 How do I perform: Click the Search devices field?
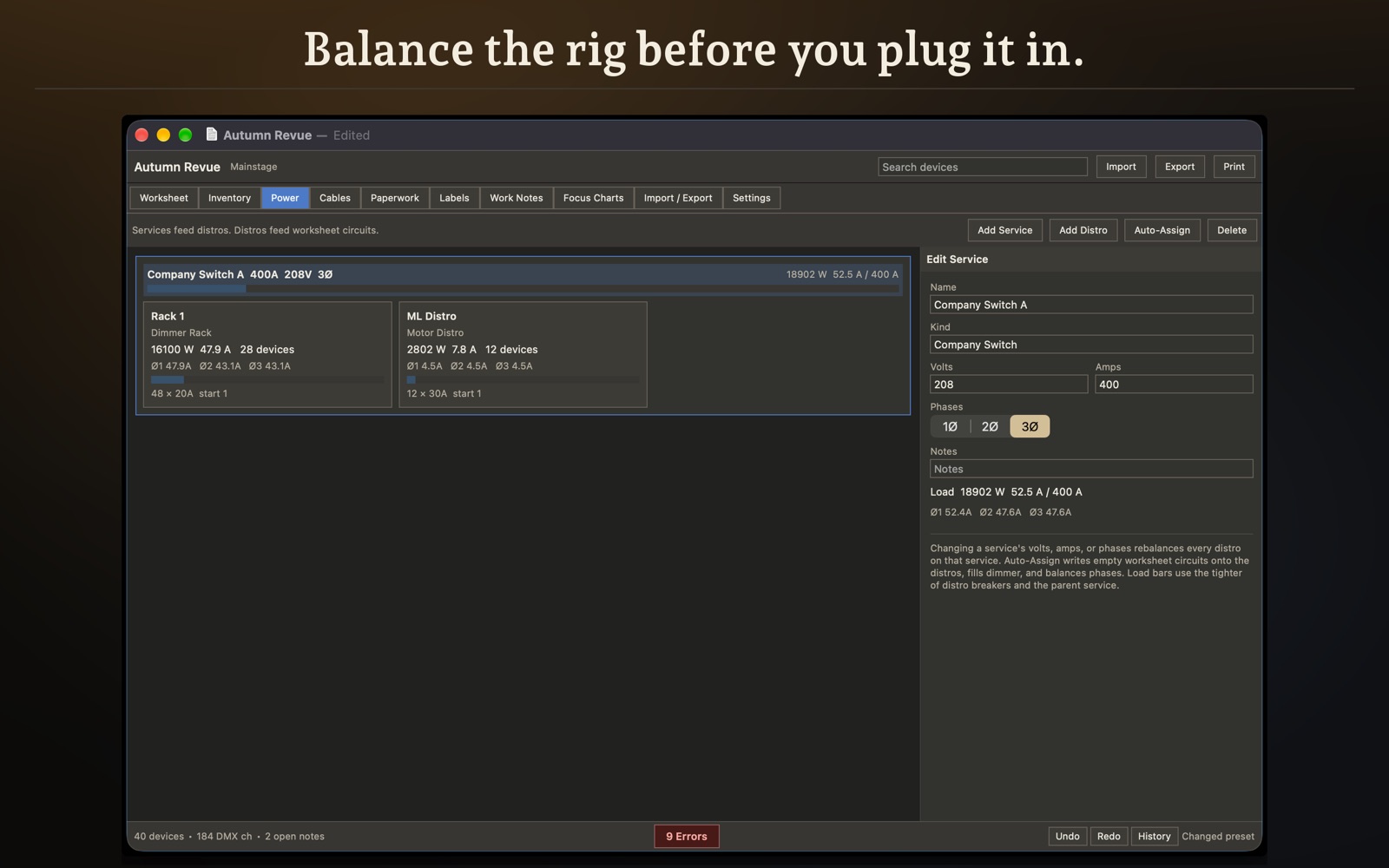pyautogui.click(x=983, y=167)
